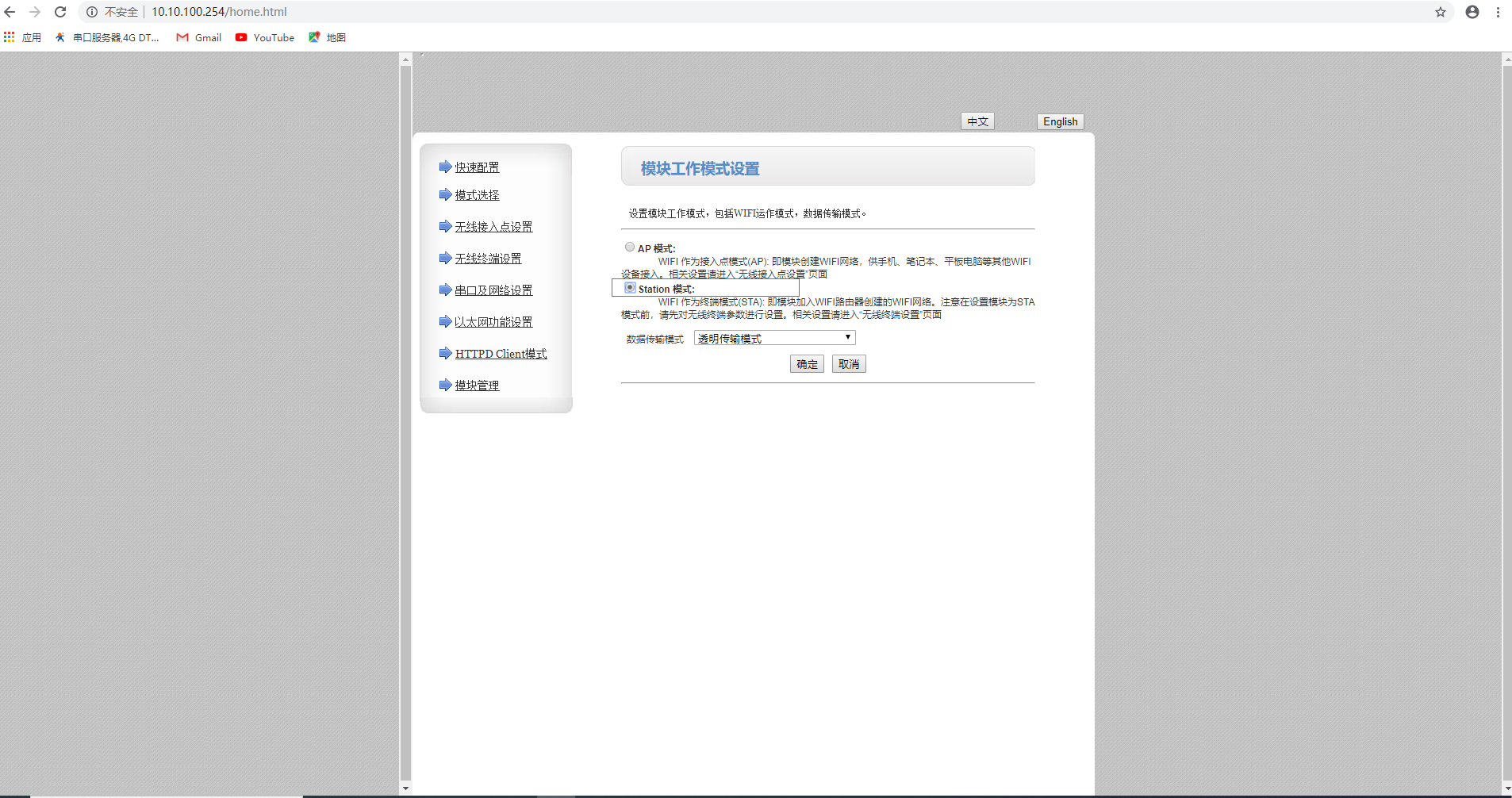Open the Chrome profile avatar icon
Image resolution: width=1512 pixels, height=798 pixels.
pos(1472,12)
